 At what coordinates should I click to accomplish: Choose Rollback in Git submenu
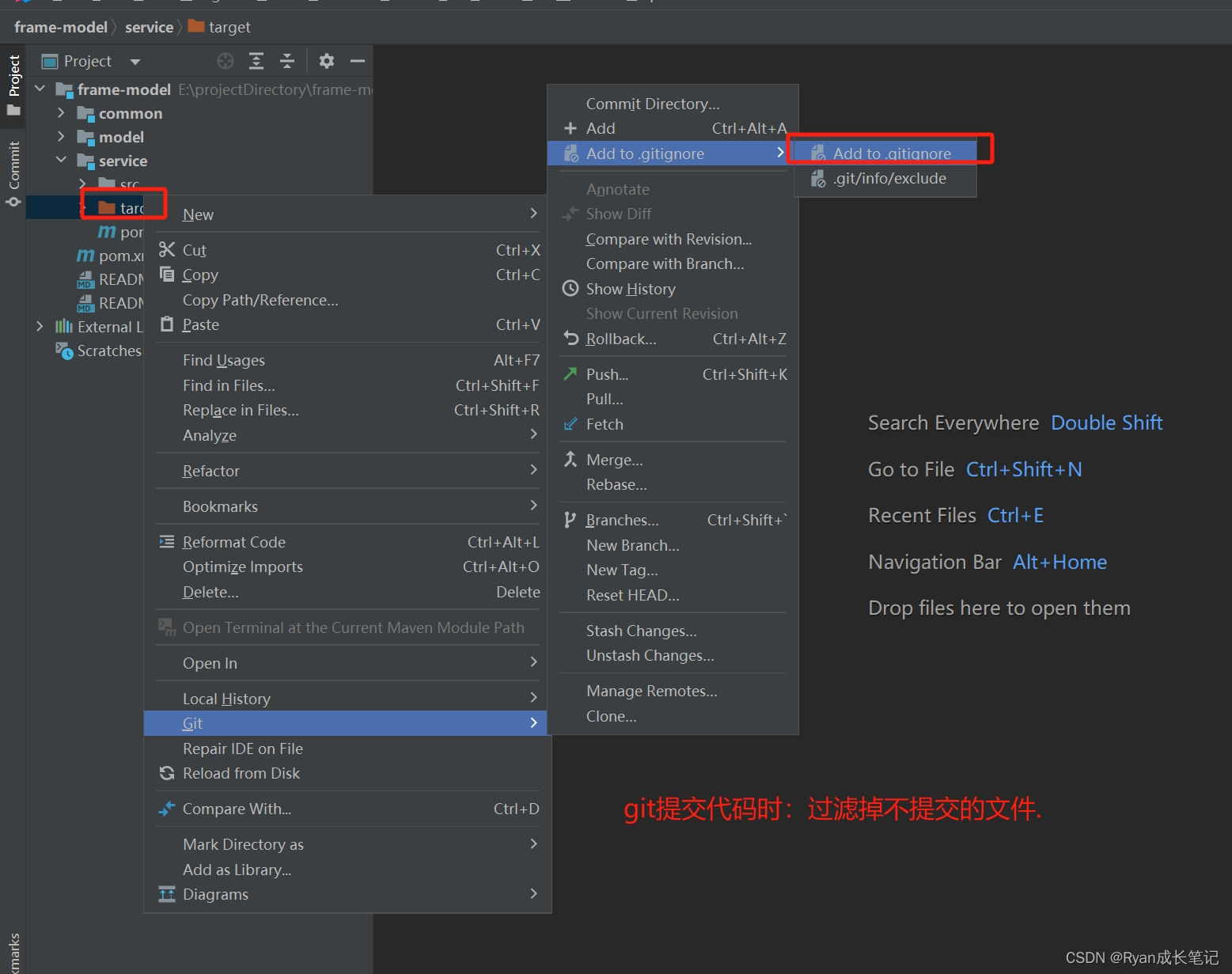pos(673,339)
